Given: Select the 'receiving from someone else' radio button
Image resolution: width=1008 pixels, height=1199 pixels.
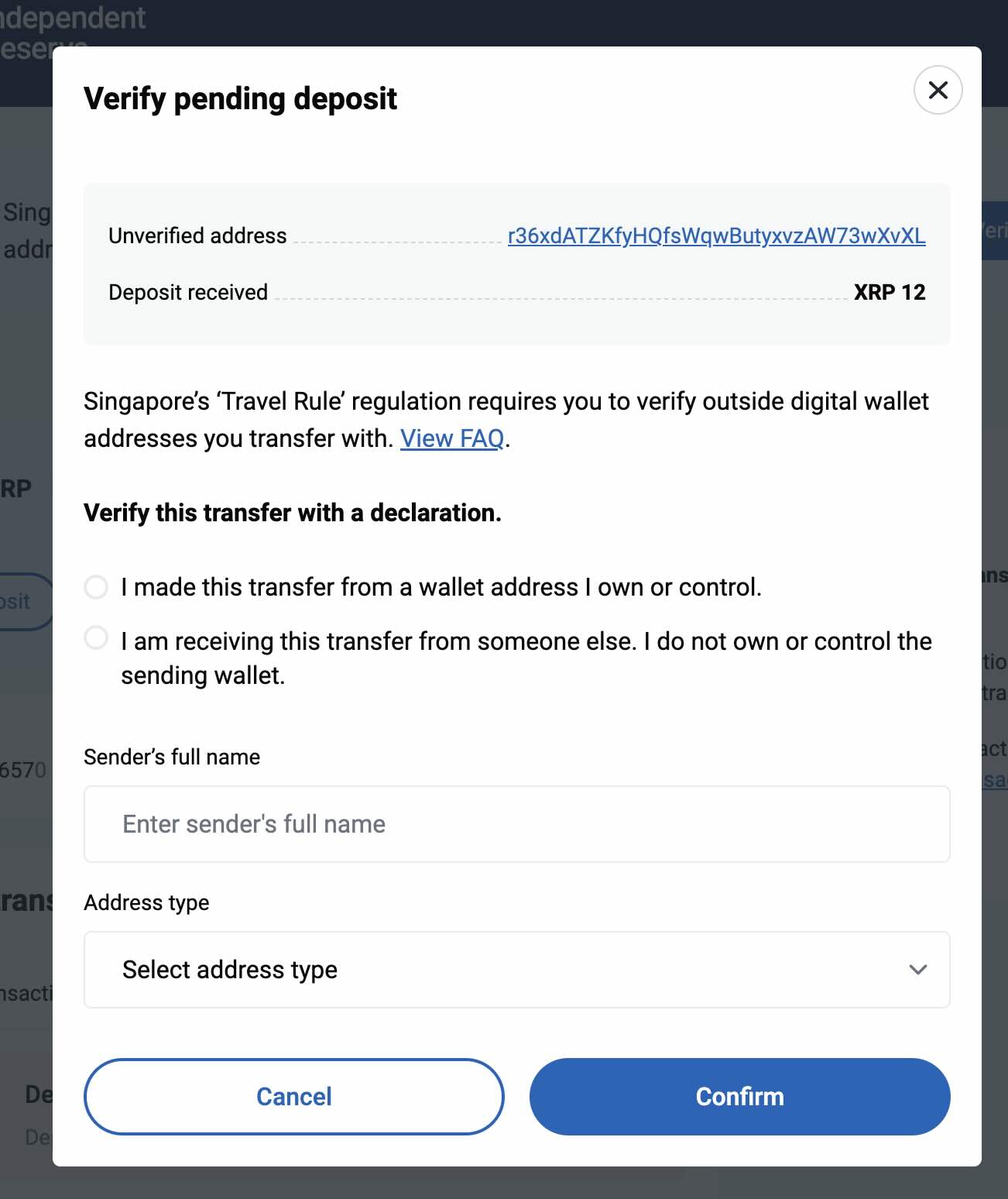Looking at the screenshot, I should (96, 638).
